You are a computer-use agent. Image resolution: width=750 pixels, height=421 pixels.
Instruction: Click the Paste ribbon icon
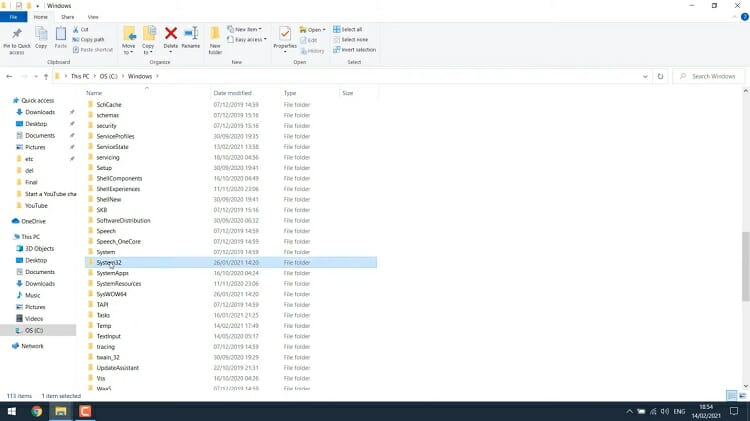(61, 33)
